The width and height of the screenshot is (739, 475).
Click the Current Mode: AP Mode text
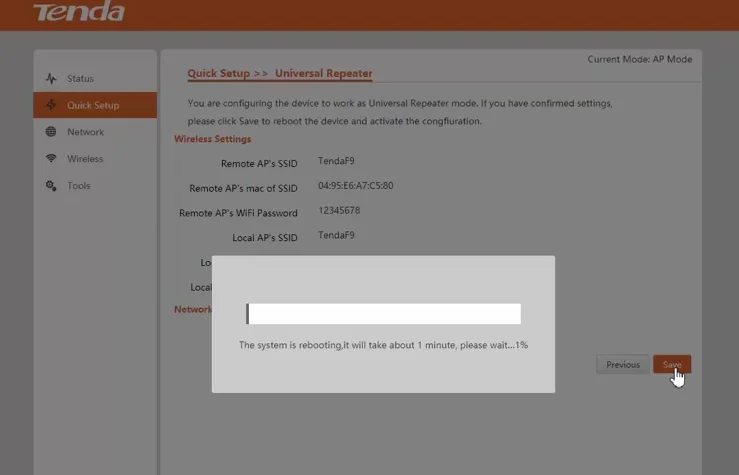639,60
